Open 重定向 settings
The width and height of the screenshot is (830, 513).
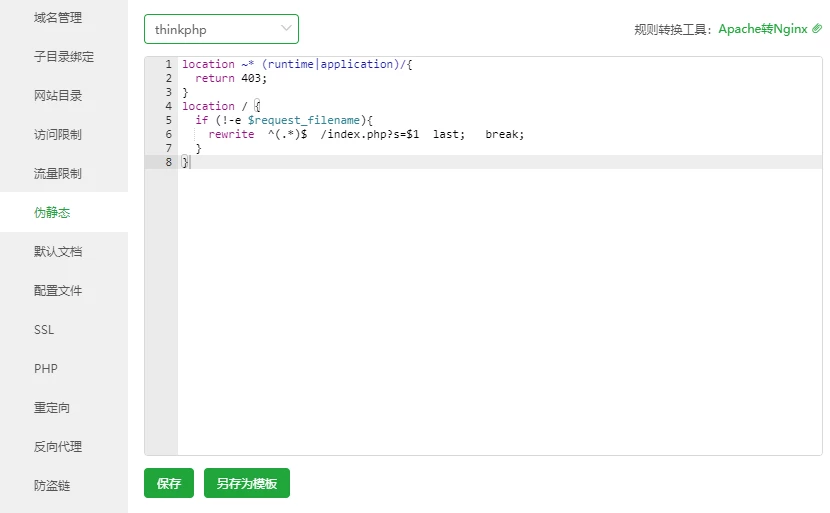pos(52,408)
